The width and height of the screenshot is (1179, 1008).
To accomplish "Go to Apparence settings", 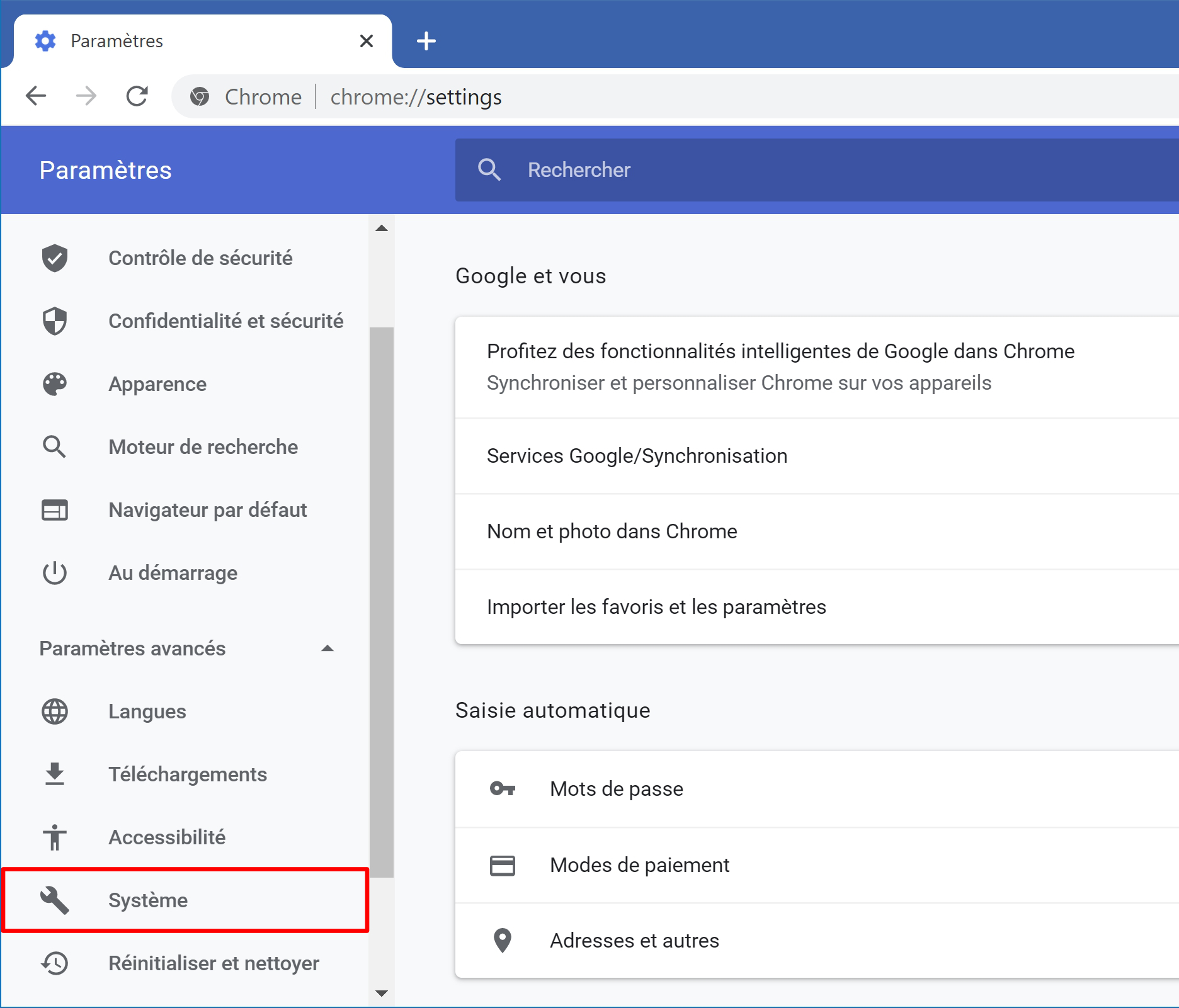I will pyautogui.click(x=185, y=384).
